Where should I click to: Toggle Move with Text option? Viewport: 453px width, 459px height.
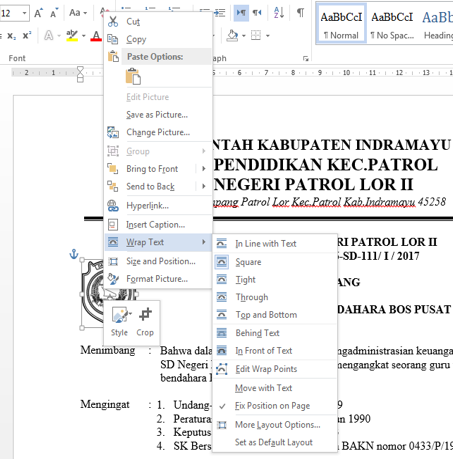pyautogui.click(x=263, y=388)
